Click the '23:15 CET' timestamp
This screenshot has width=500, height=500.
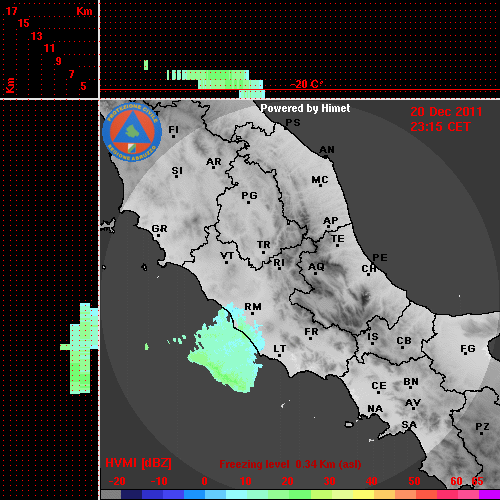click(440, 127)
